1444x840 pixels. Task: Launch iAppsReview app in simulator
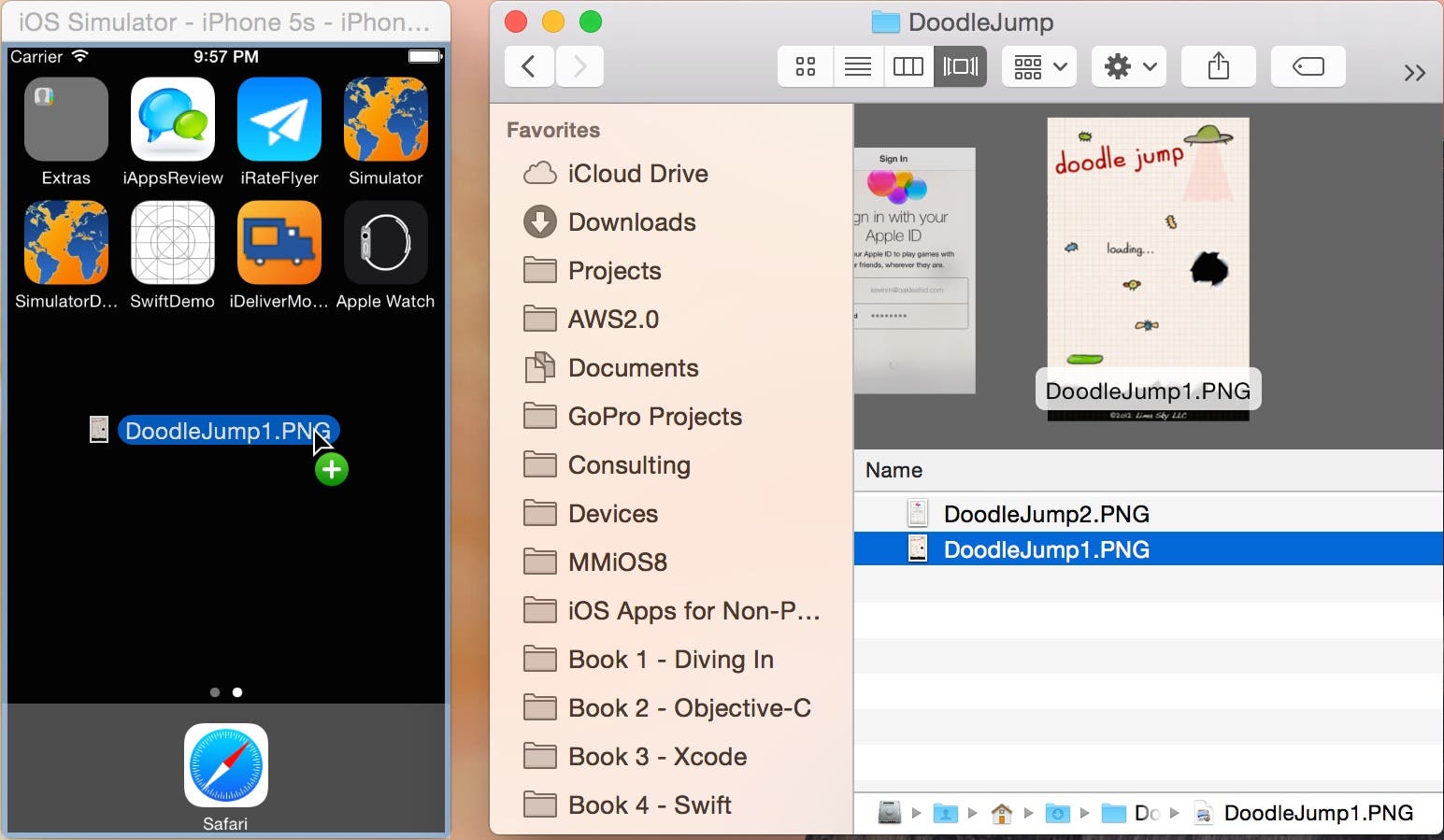pyautogui.click(x=173, y=120)
